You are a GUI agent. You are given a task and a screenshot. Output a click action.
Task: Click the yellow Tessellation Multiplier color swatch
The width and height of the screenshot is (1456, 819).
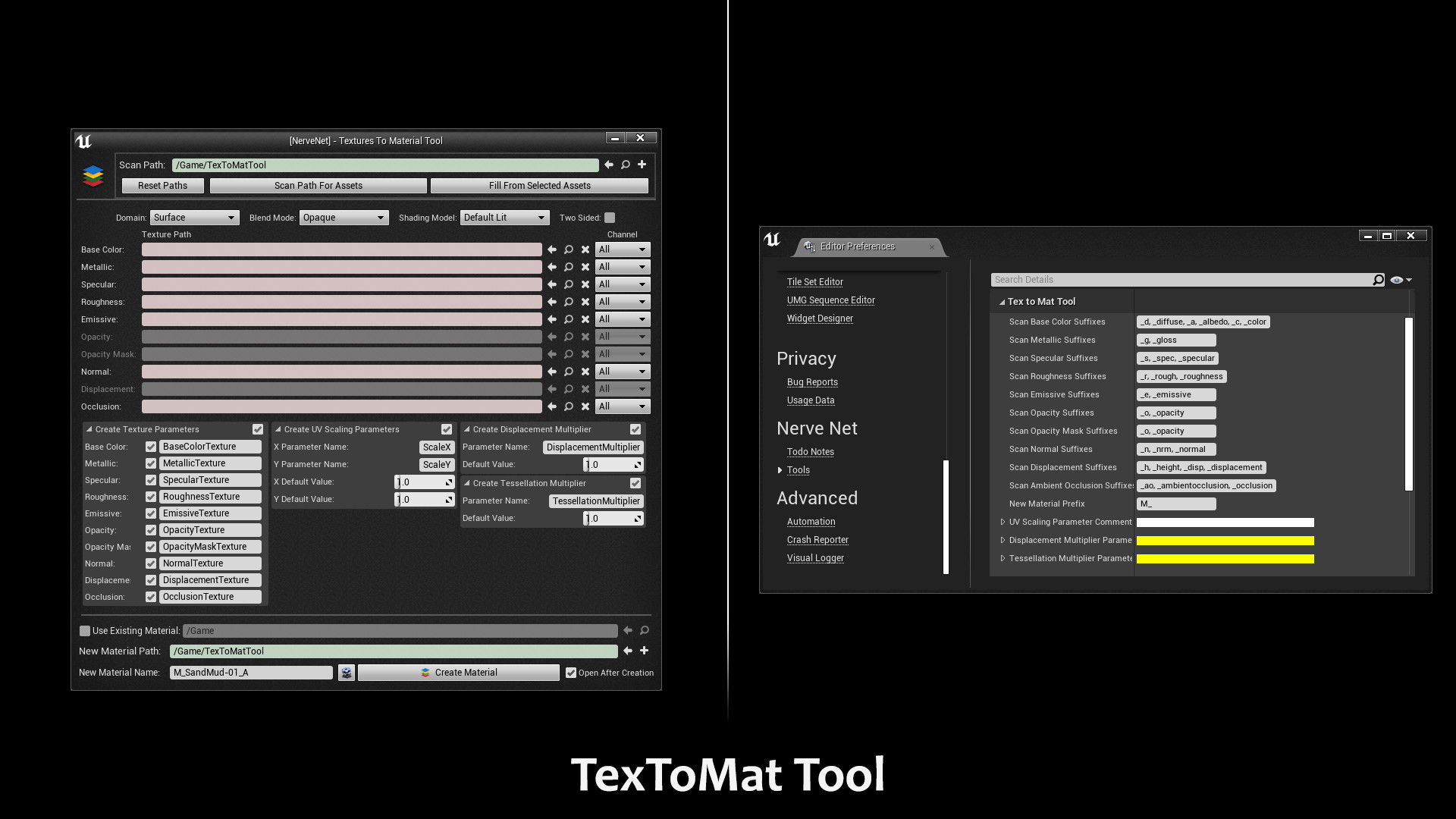coord(1225,559)
